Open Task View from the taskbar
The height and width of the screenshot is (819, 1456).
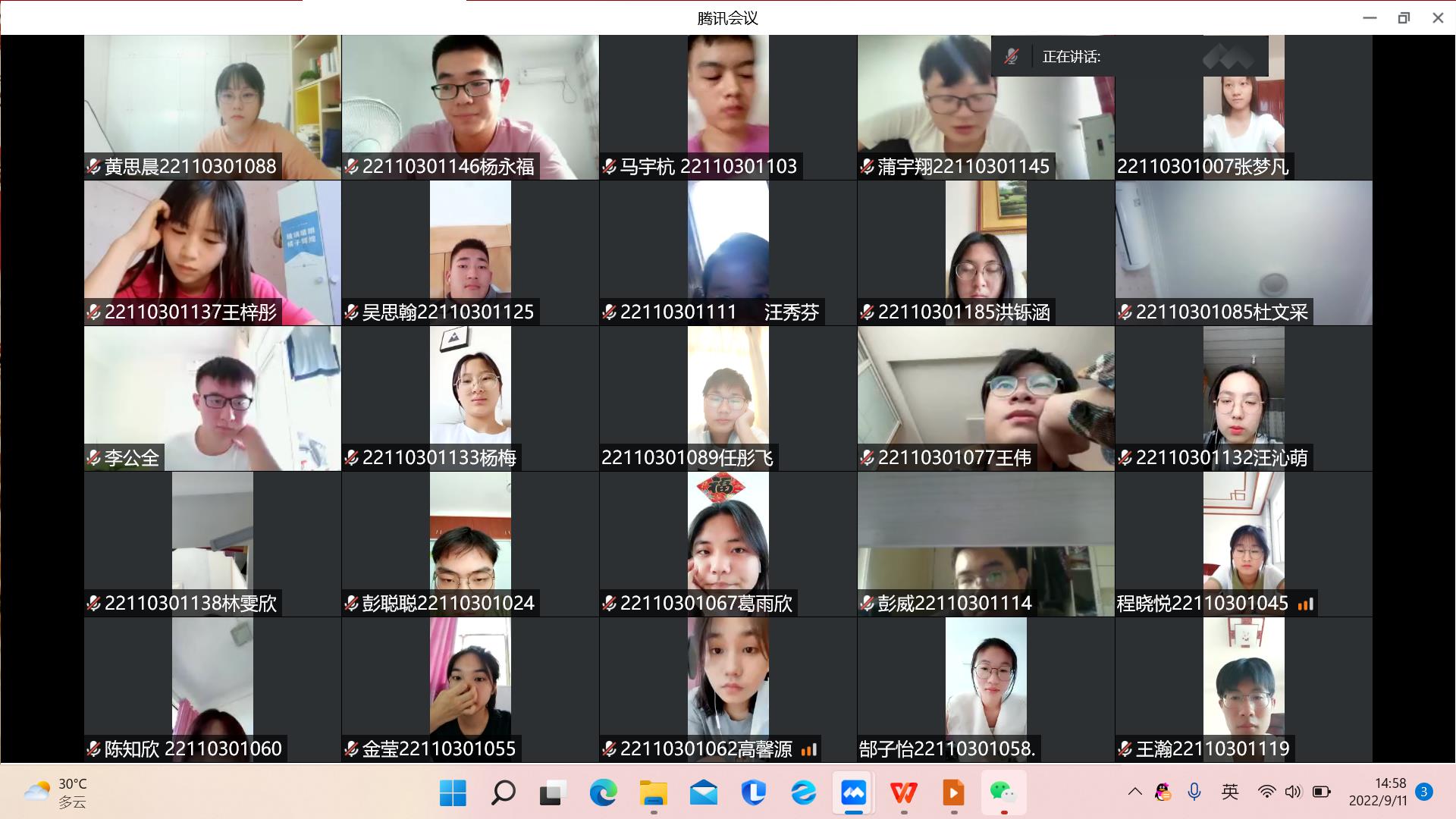point(553,793)
